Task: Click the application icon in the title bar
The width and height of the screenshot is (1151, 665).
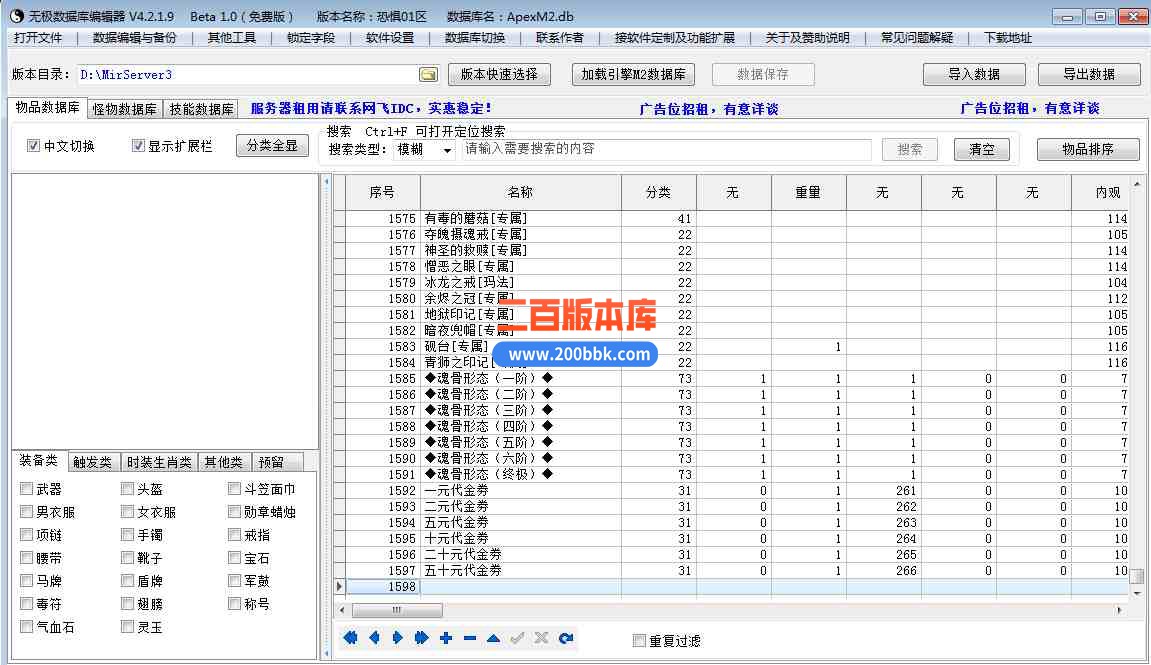Action: click(17, 16)
